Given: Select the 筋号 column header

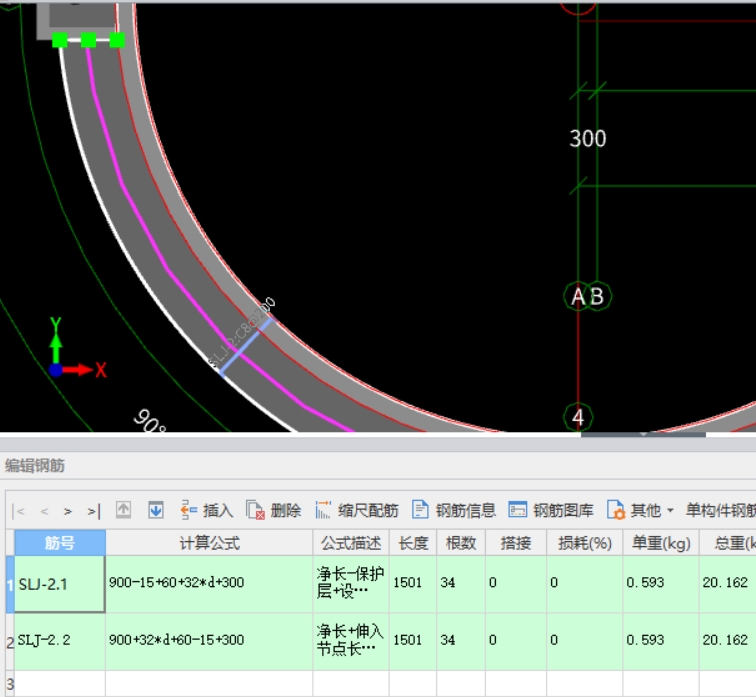Looking at the screenshot, I should (x=60, y=543).
